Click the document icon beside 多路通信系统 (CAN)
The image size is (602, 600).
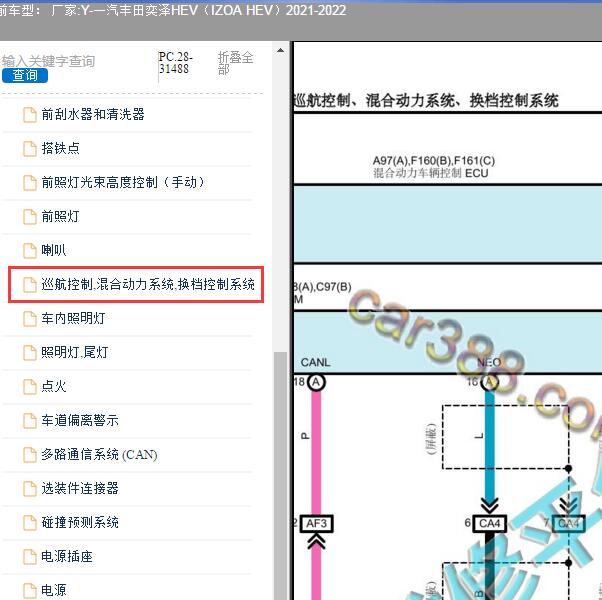[x=30, y=455]
